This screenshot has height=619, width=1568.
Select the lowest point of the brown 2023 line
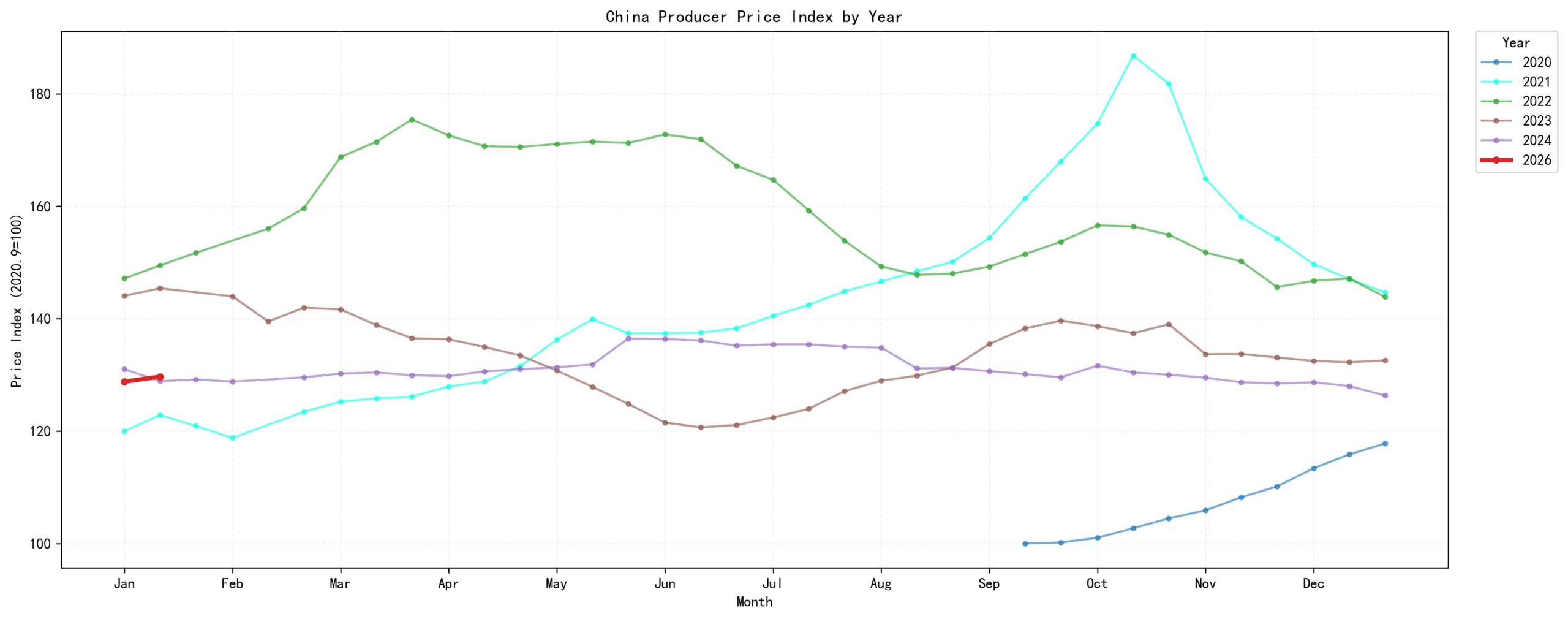click(x=701, y=427)
